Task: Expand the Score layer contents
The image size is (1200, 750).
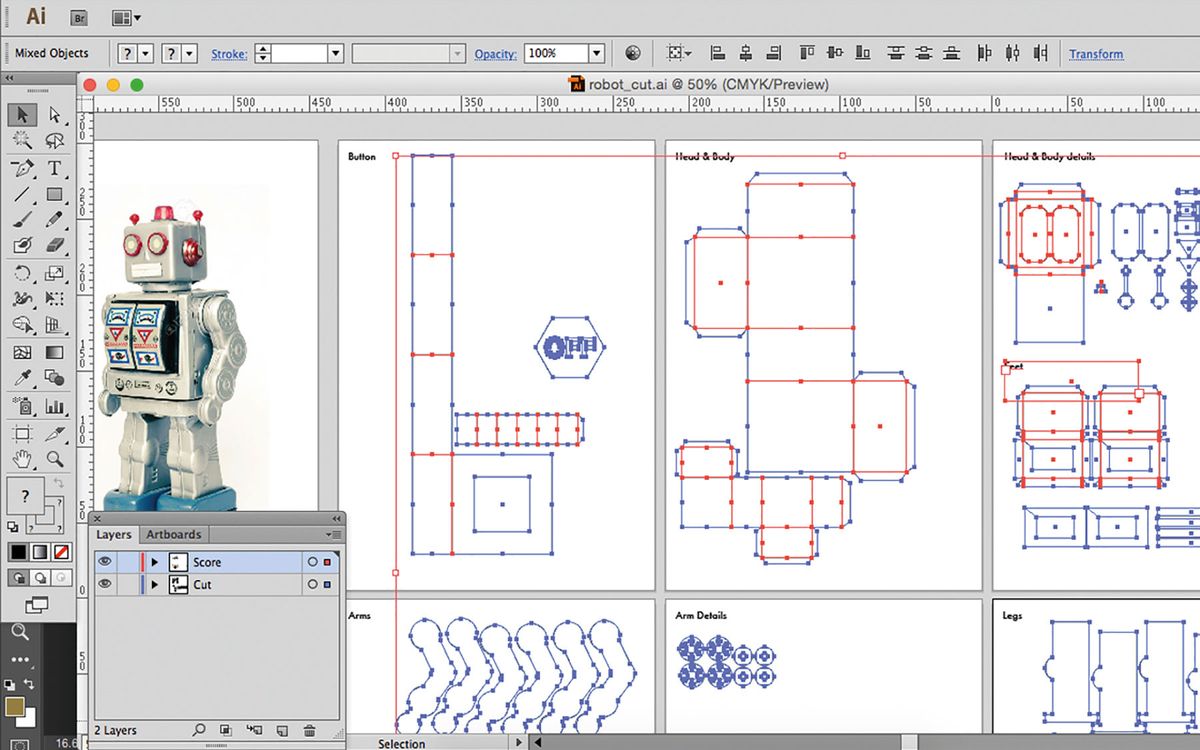Action: tap(154, 562)
